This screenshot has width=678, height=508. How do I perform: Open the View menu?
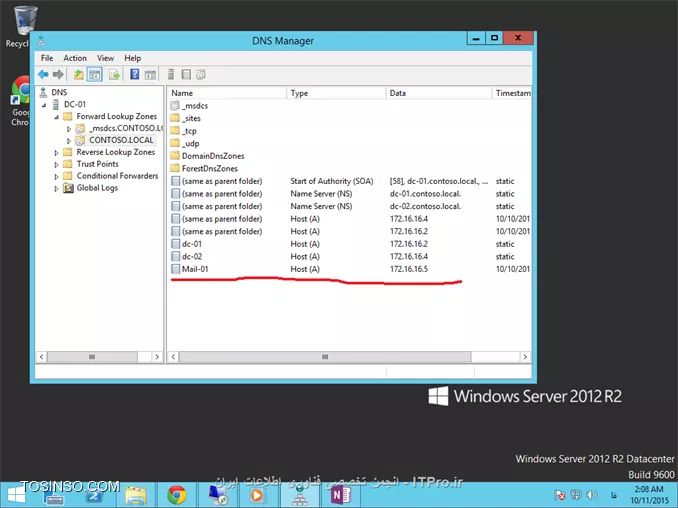pos(105,58)
